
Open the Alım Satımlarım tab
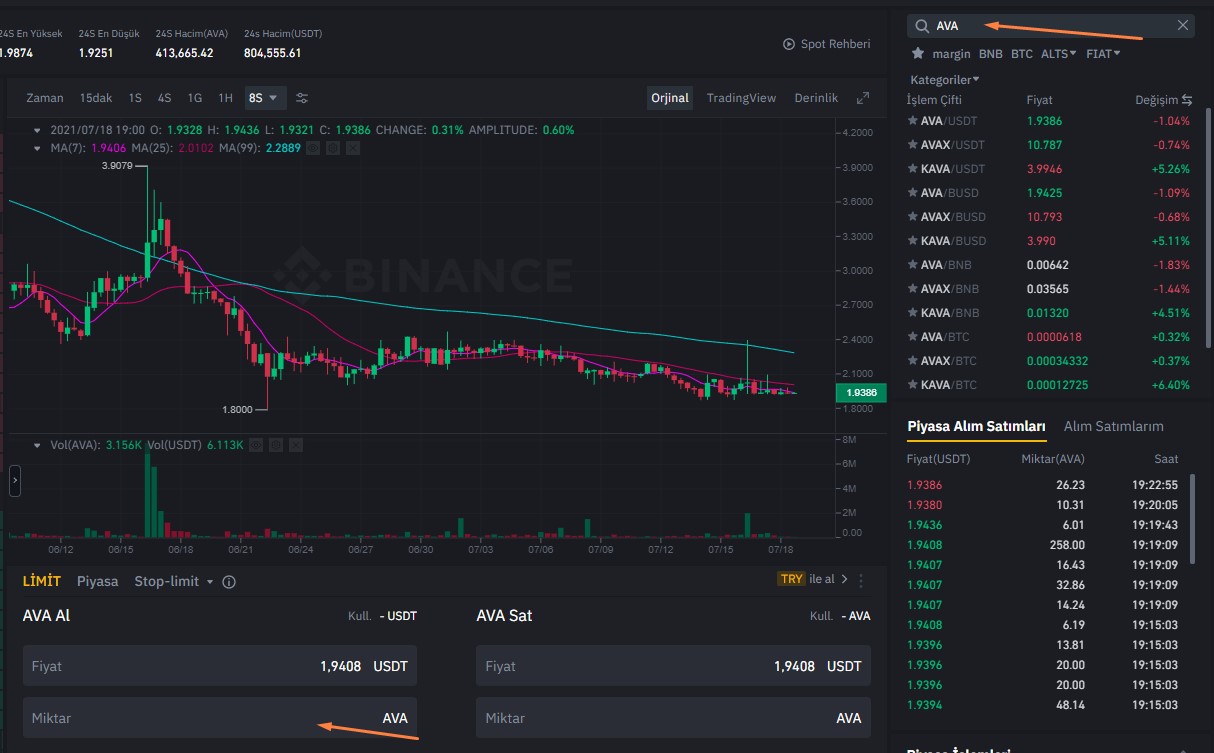click(1115, 425)
